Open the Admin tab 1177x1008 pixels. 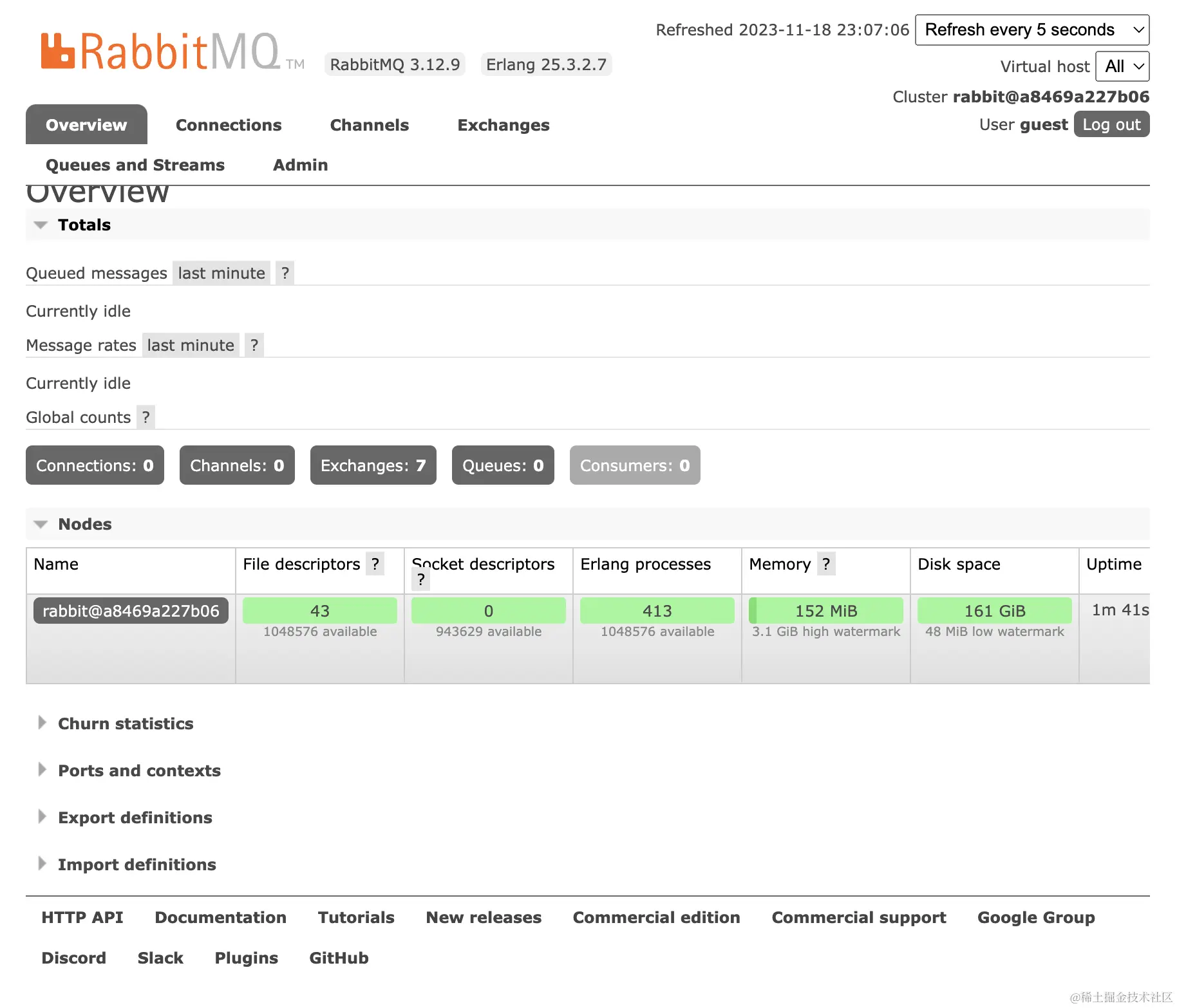coord(300,165)
